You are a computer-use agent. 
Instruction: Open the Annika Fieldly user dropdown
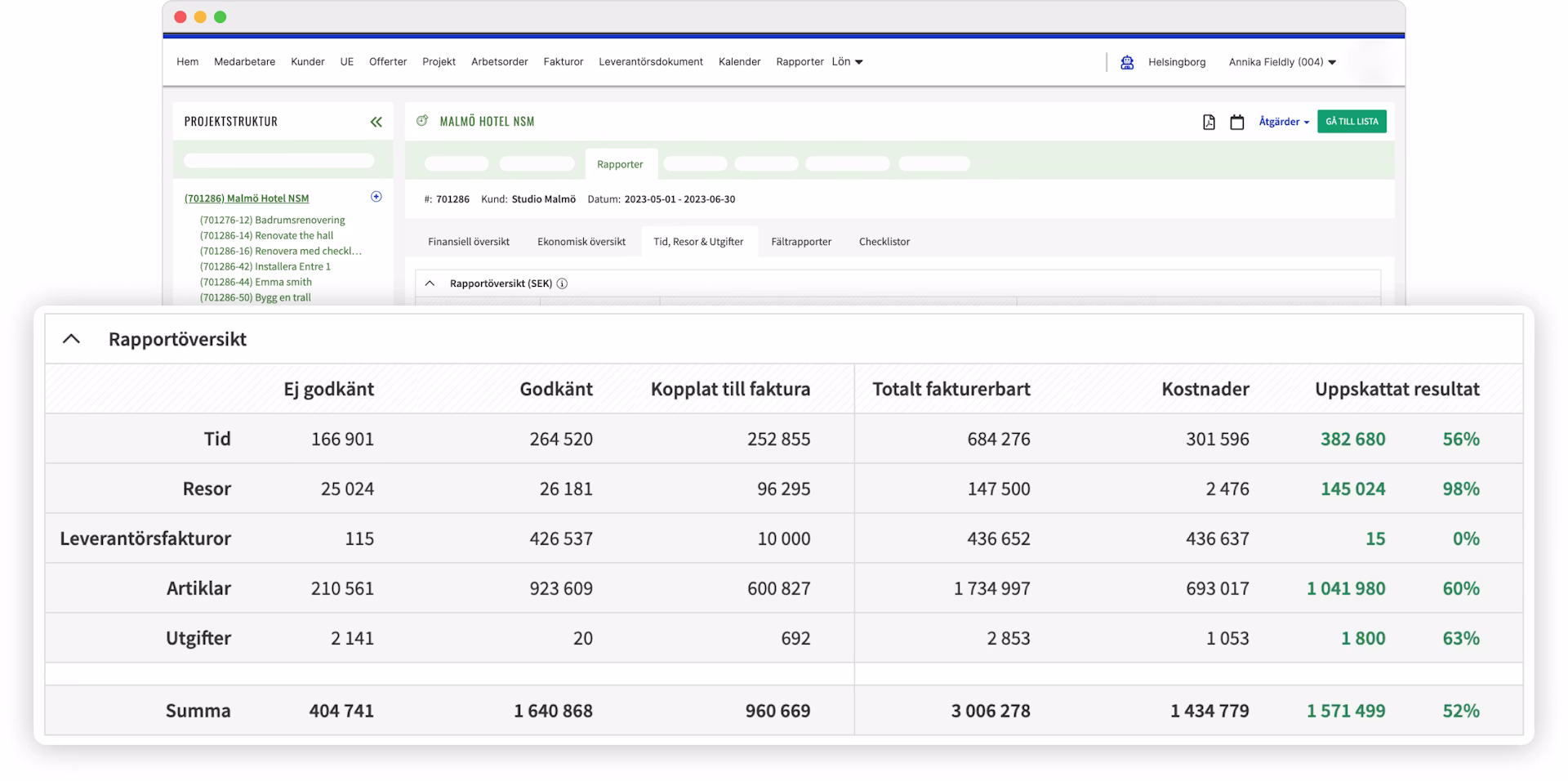[x=1281, y=62]
